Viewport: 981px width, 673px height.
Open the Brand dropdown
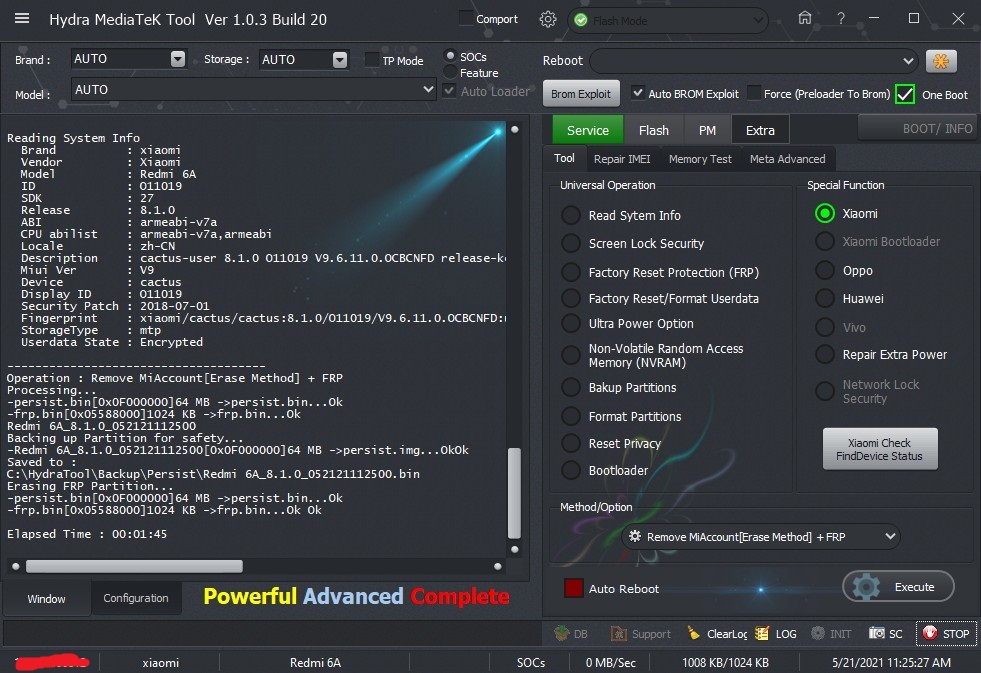click(x=178, y=59)
